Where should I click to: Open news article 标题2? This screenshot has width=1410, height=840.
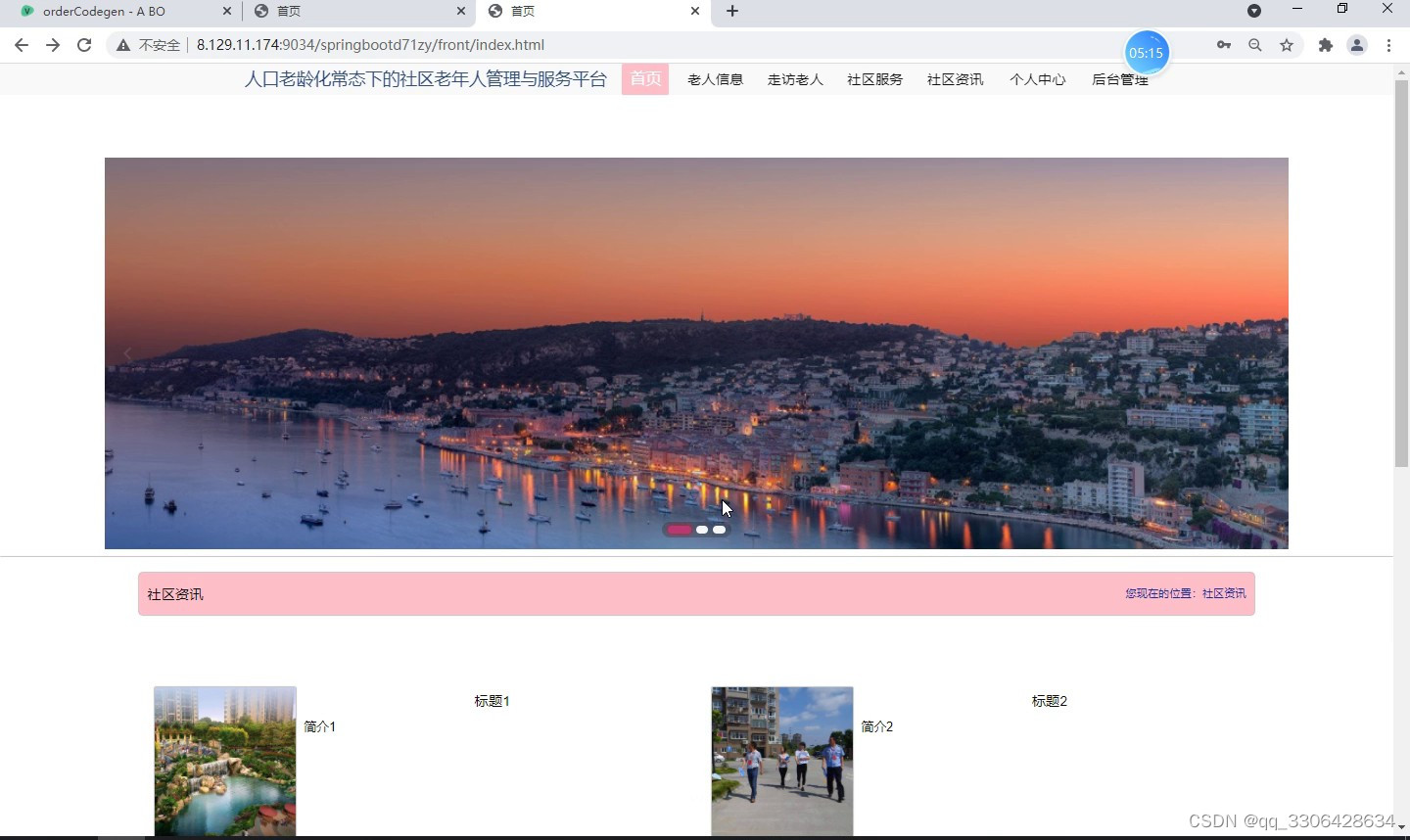[x=1049, y=701]
